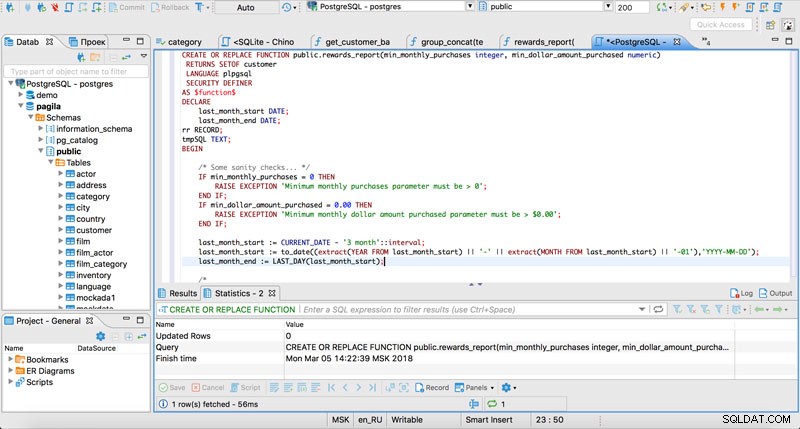The image size is (800, 429).
Task: Go to first row in the results toolbar
Action: click(x=332, y=388)
